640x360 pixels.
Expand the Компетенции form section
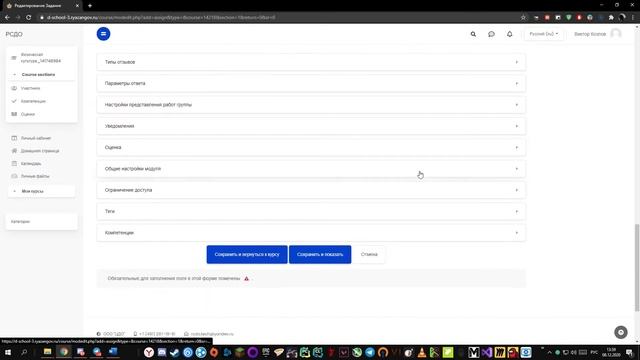point(311,233)
